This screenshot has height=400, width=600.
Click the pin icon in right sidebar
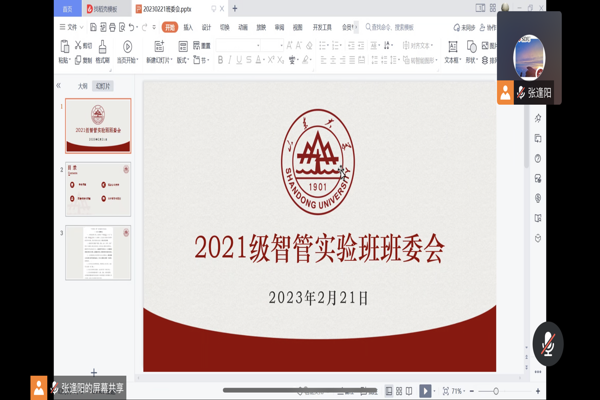538,118
